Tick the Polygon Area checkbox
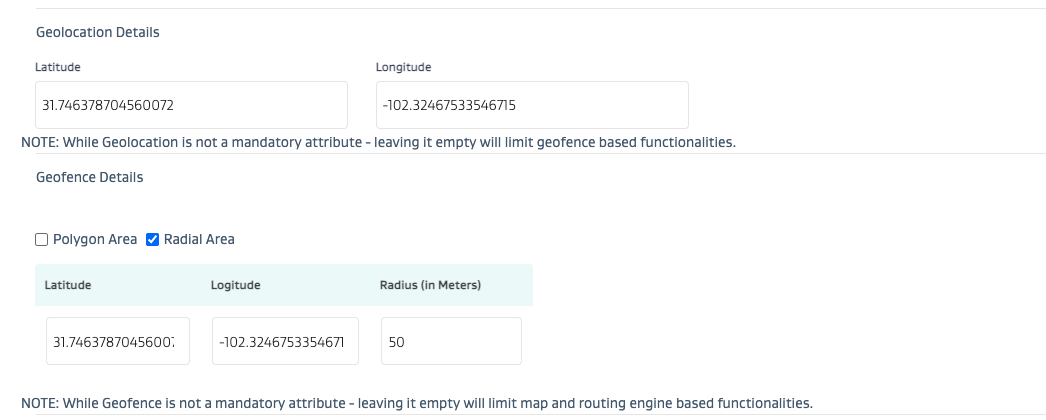The width and height of the screenshot is (1046, 420). click(41, 240)
